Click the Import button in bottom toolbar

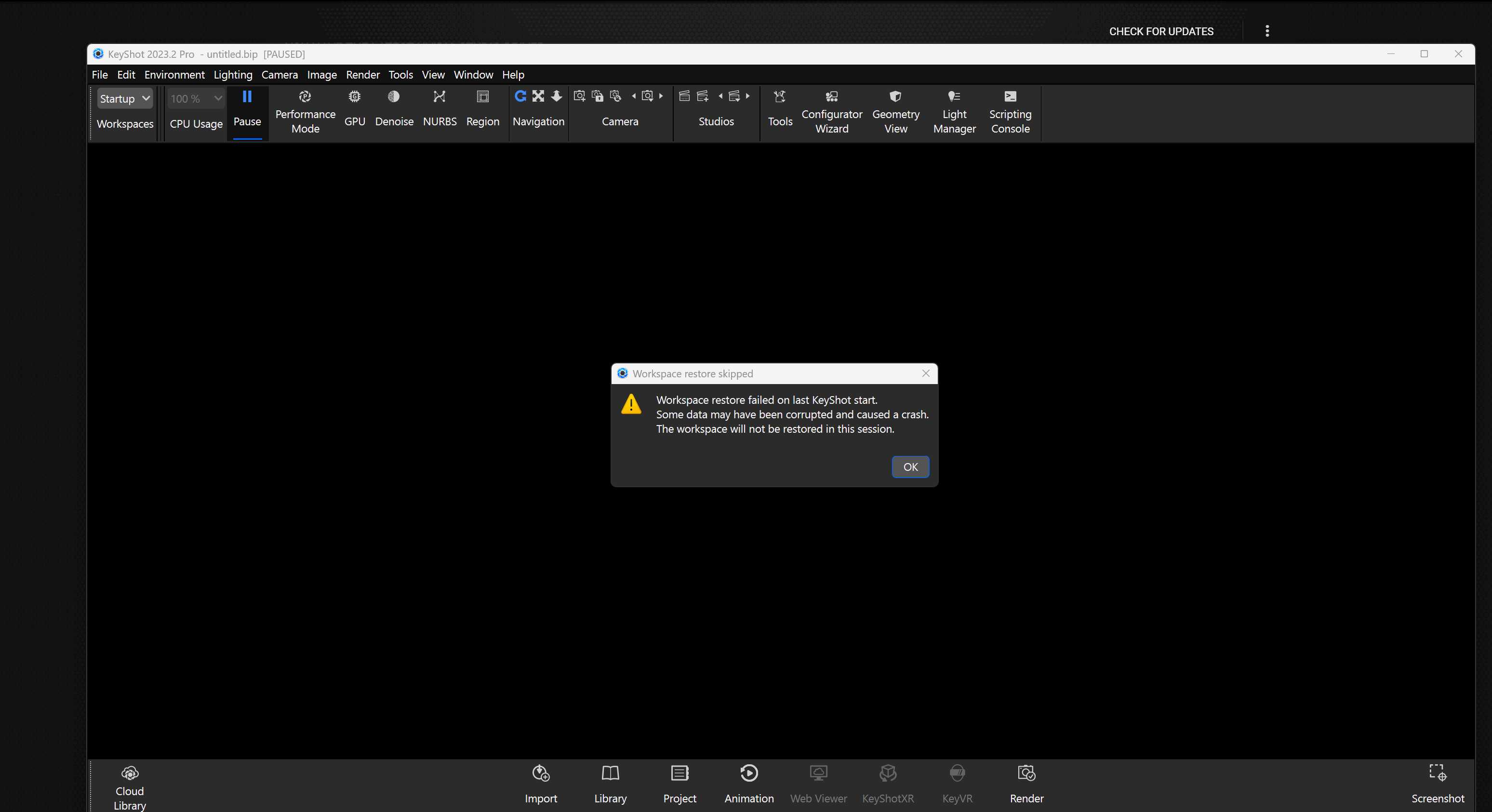point(540,784)
